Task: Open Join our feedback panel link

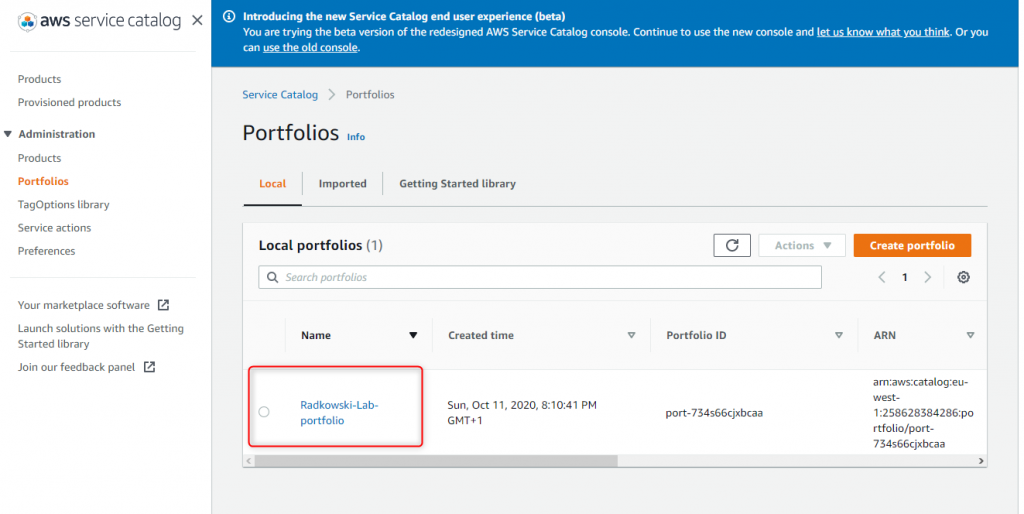Action: pos(76,367)
